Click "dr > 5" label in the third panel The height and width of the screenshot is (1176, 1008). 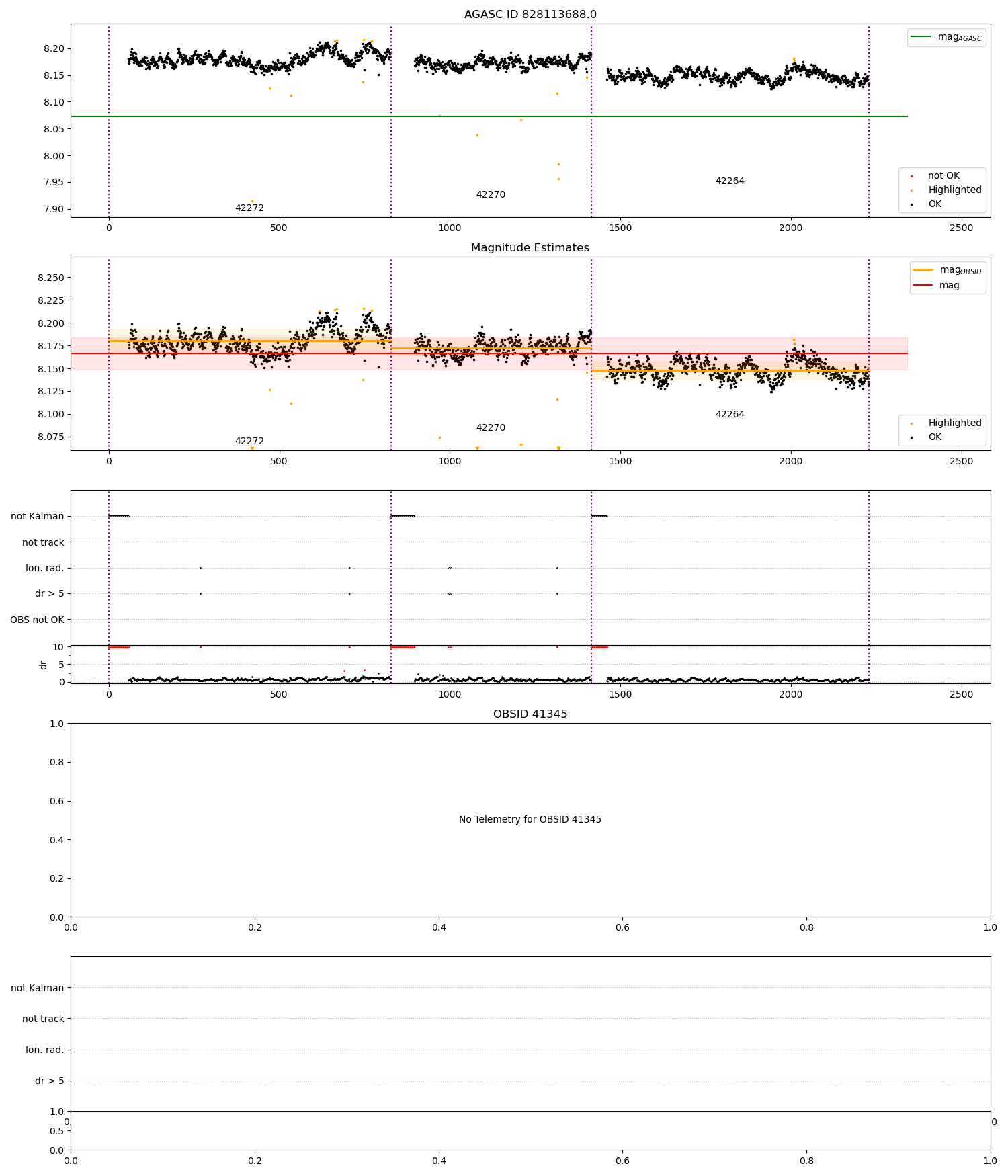coord(50,594)
